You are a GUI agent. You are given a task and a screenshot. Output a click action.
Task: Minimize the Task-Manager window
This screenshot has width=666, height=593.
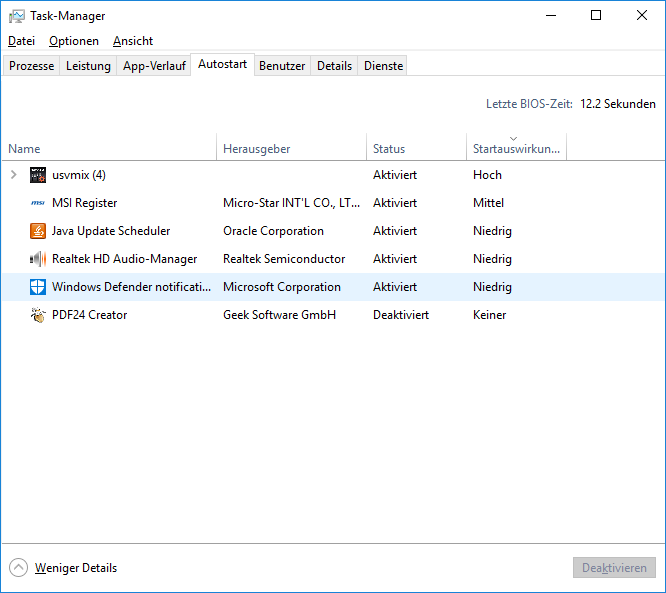click(551, 16)
